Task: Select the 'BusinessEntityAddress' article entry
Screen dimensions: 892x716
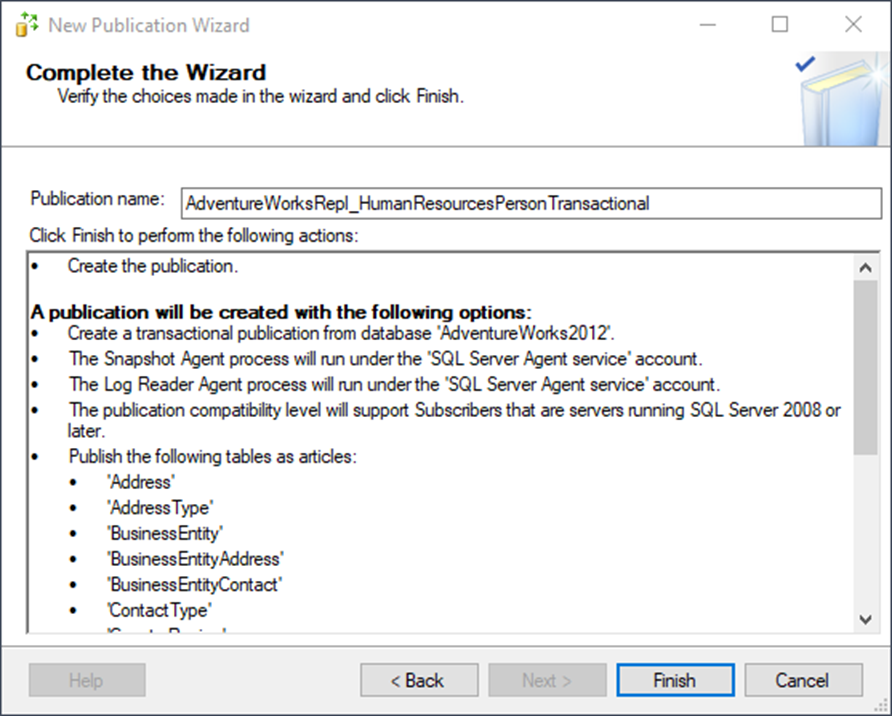Action: coord(195,559)
